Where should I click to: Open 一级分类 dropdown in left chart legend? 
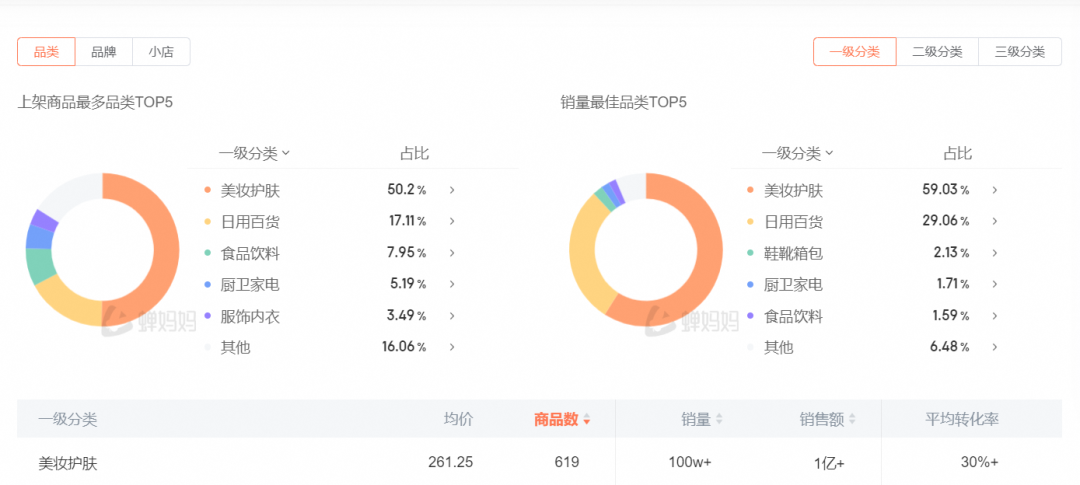(254, 153)
